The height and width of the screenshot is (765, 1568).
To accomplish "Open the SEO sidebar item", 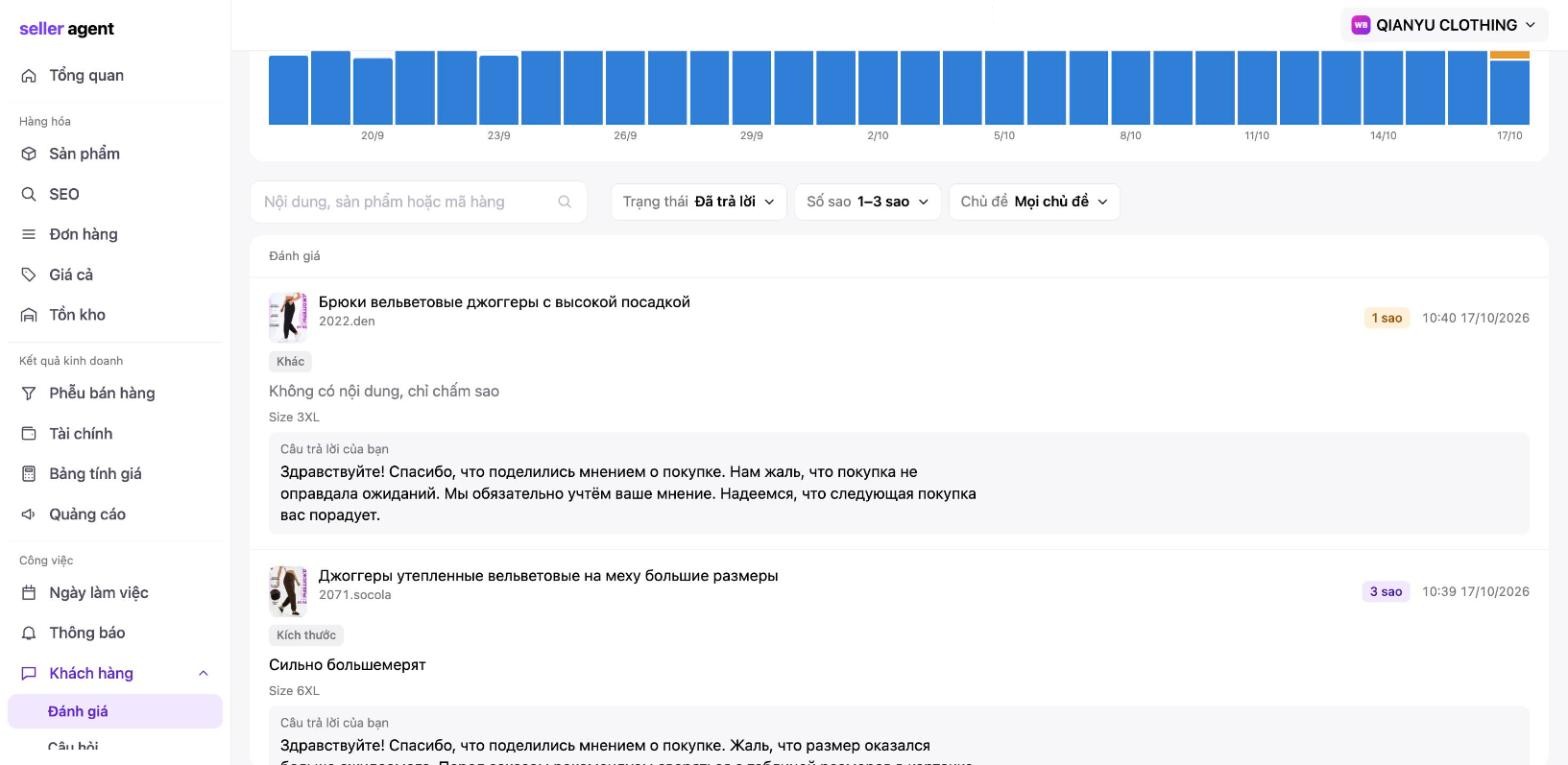I will (x=115, y=194).
